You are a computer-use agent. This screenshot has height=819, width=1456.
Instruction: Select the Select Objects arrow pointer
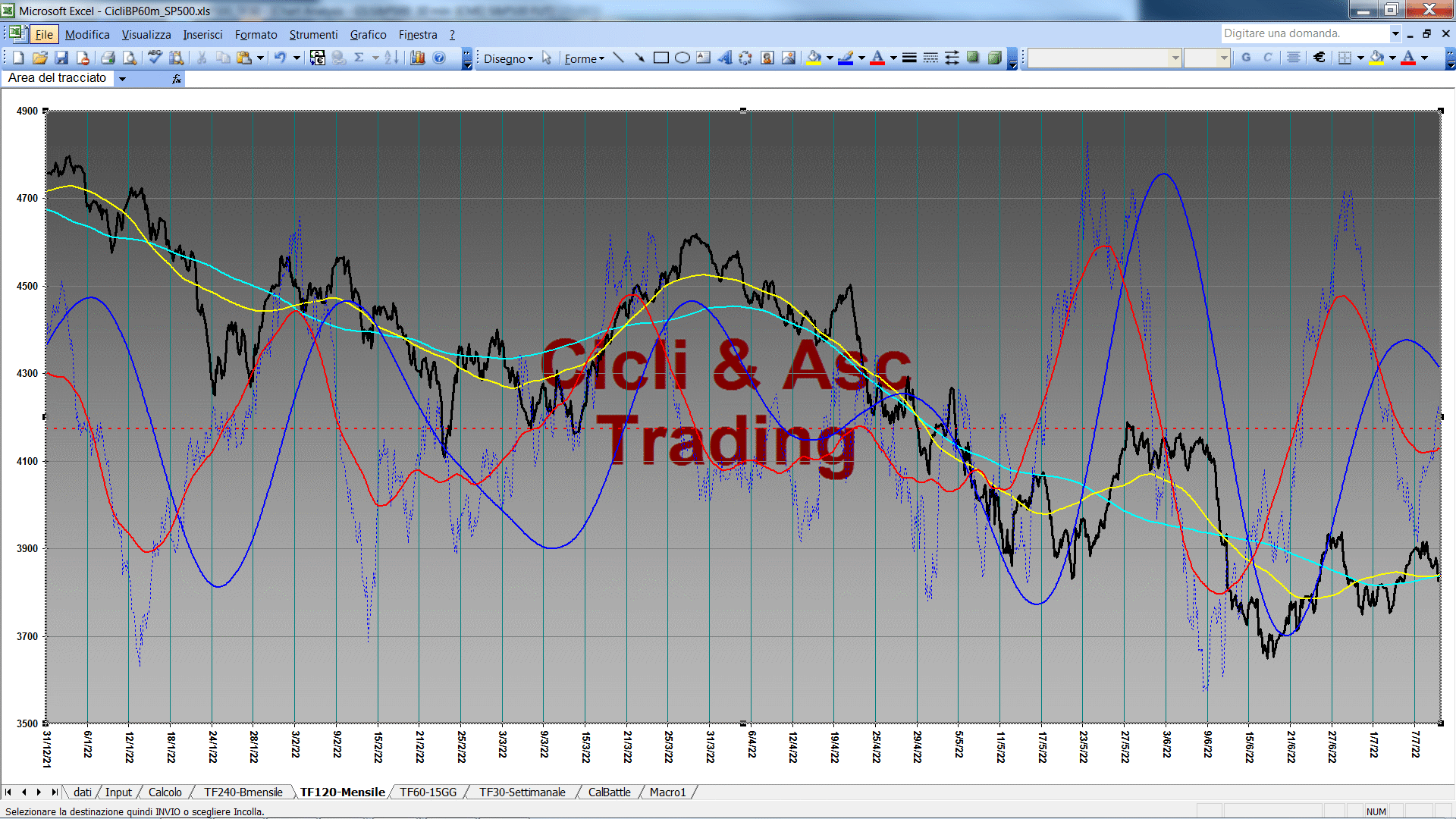click(x=547, y=58)
